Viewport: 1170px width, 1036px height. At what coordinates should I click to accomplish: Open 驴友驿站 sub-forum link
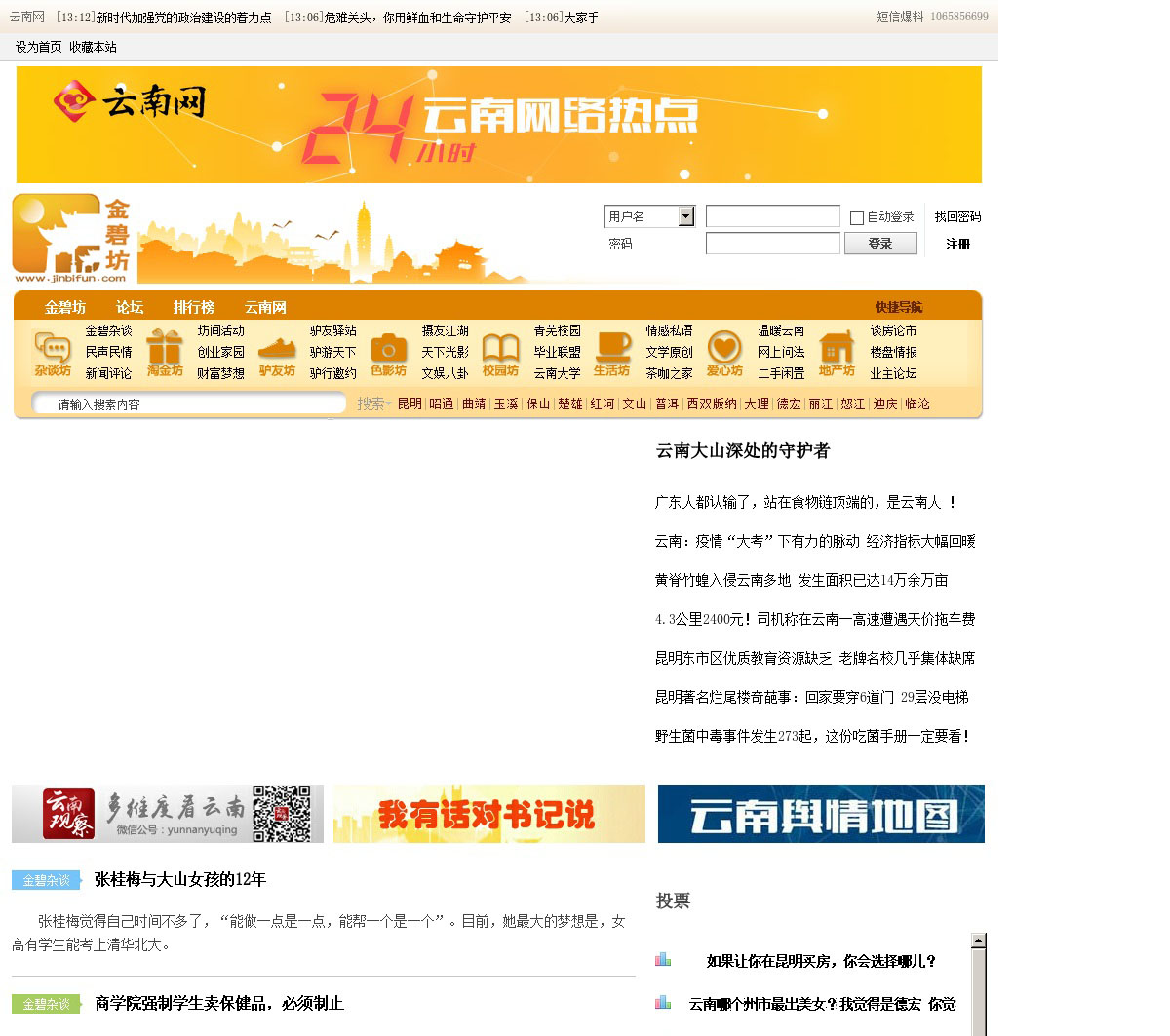[x=332, y=330]
